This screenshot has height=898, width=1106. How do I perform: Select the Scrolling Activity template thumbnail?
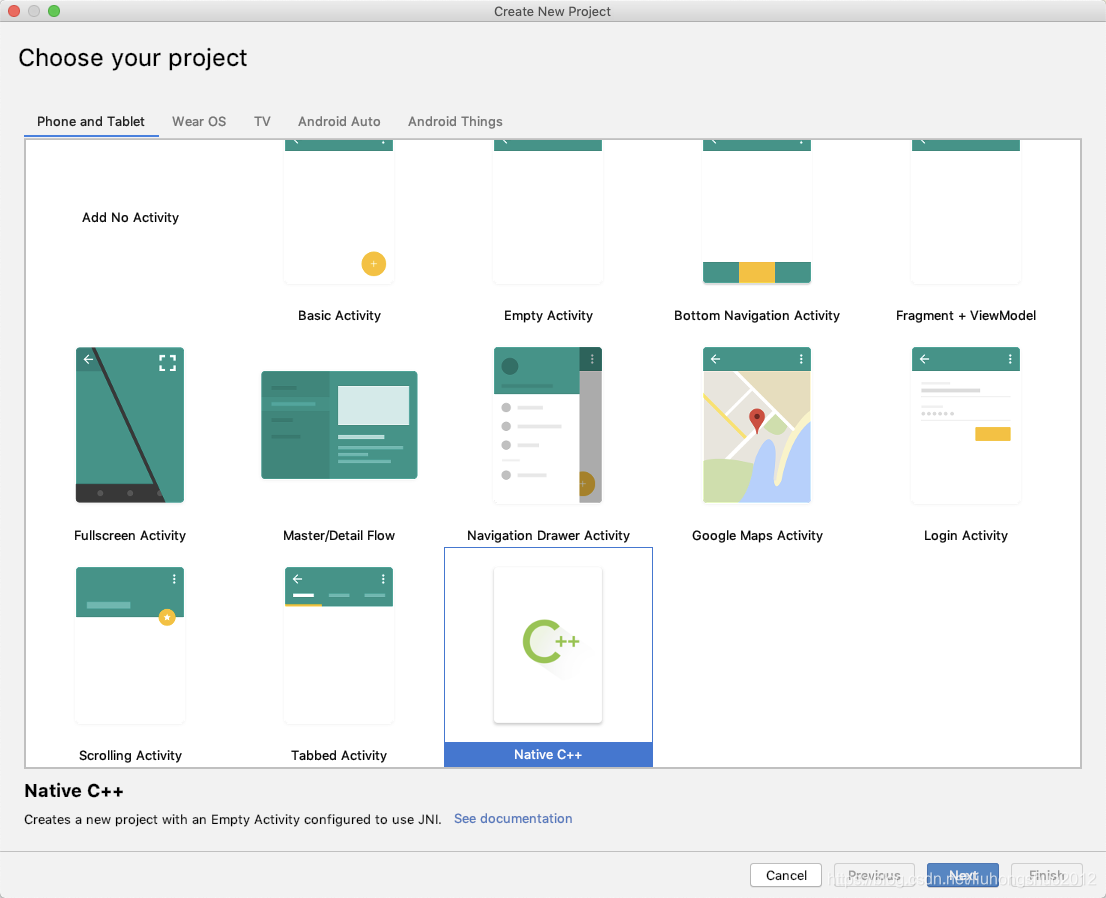(130, 645)
